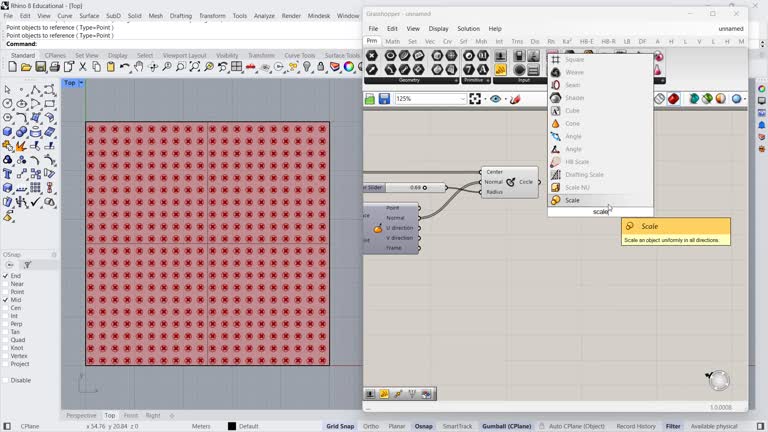Disable the End object snap
Viewport: 768px width, 432px height.
tap(6, 276)
